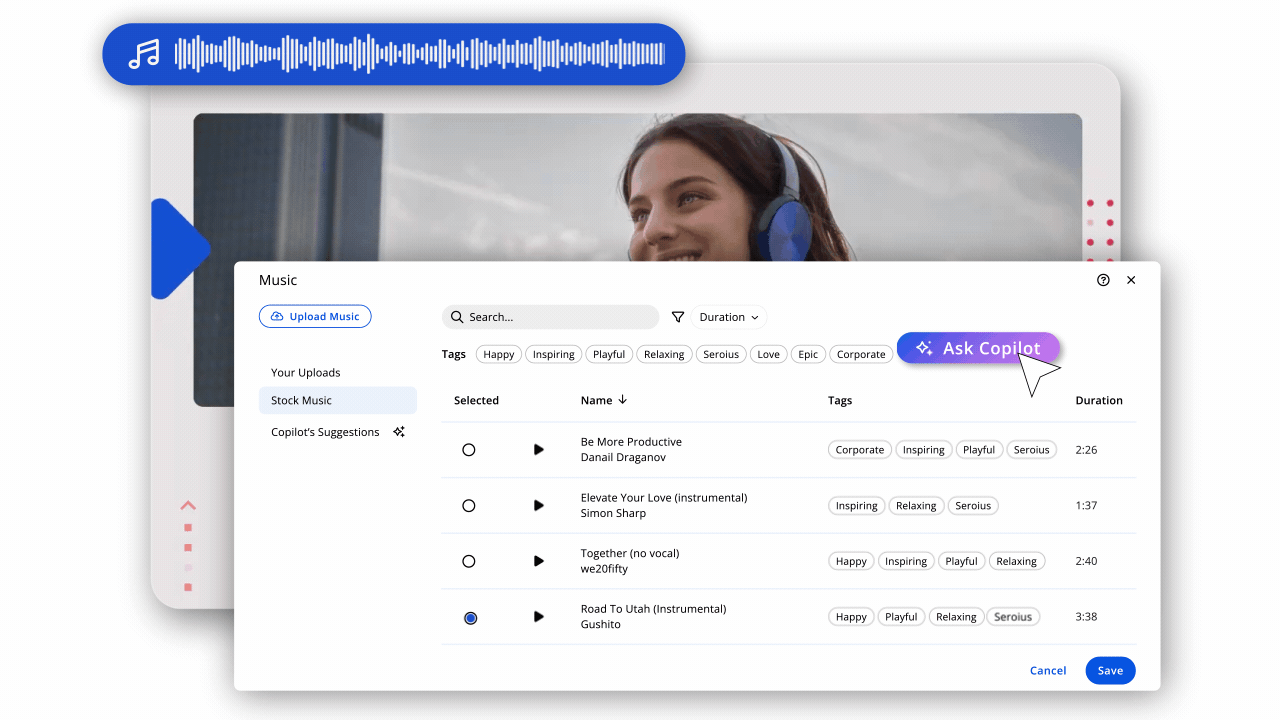
Task: Play the Together (no vocal) track
Action: tap(538, 561)
